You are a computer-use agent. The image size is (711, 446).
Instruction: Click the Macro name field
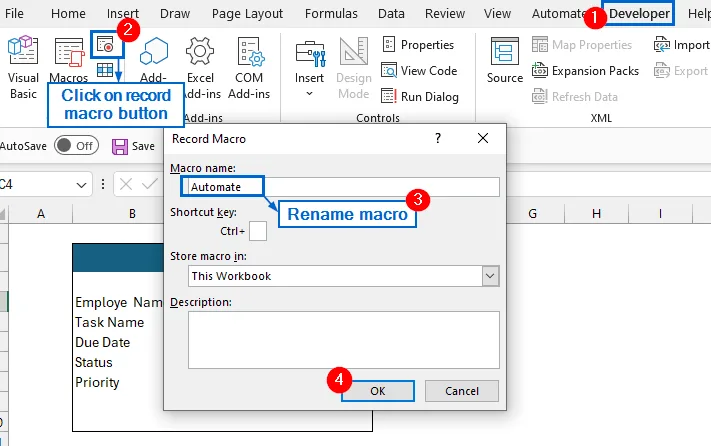point(344,187)
